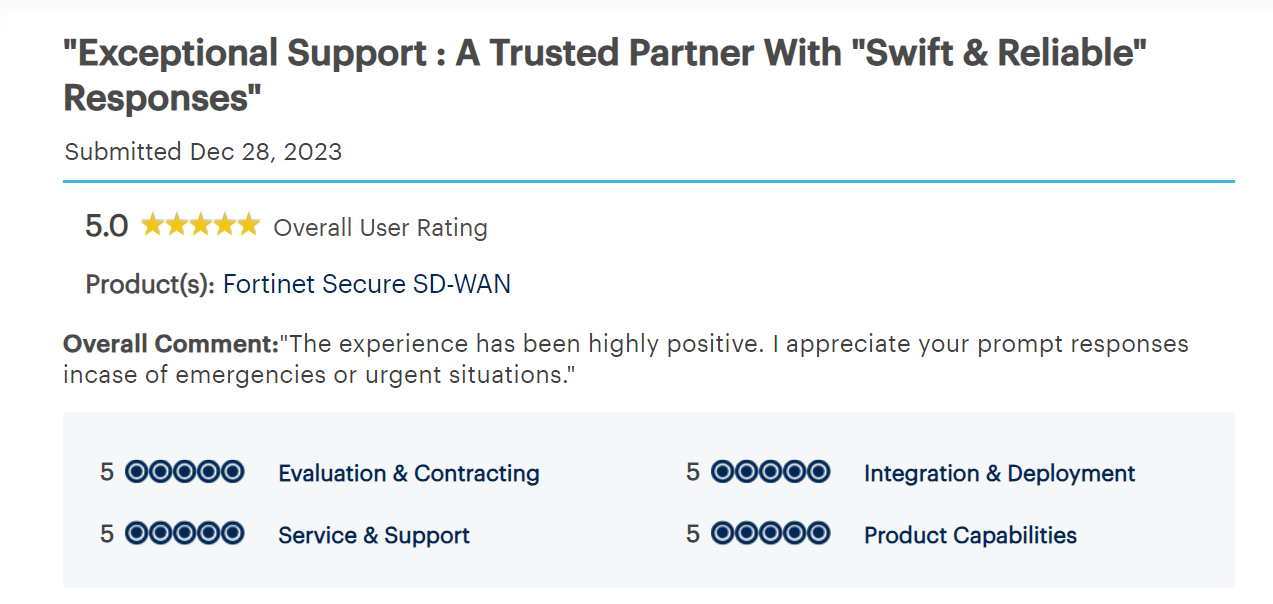Viewport: 1273px width, 604px height.
Task: Click the Submitted Dec 28, 2023 date
Action: point(203,152)
